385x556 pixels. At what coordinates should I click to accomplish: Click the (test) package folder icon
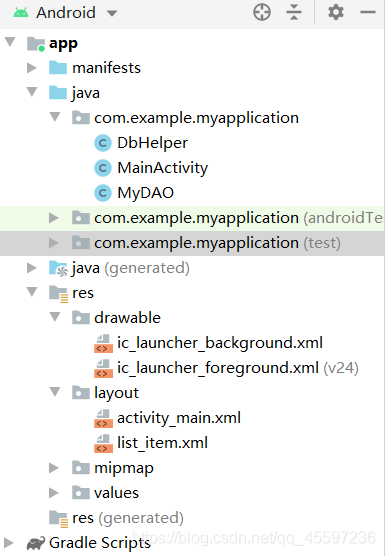pyautogui.click(x=81, y=243)
